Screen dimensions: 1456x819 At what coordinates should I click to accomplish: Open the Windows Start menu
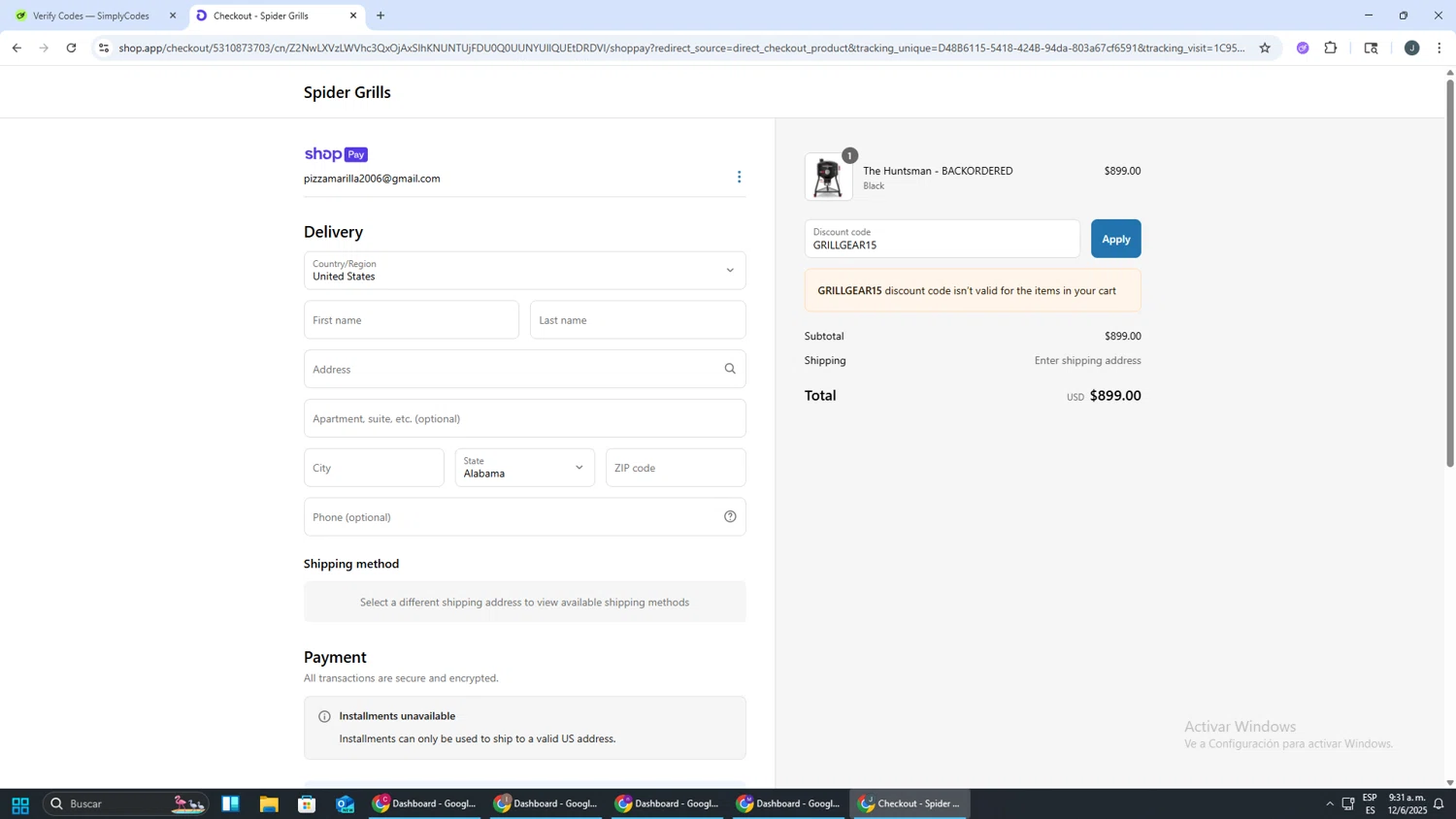tap(19, 804)
